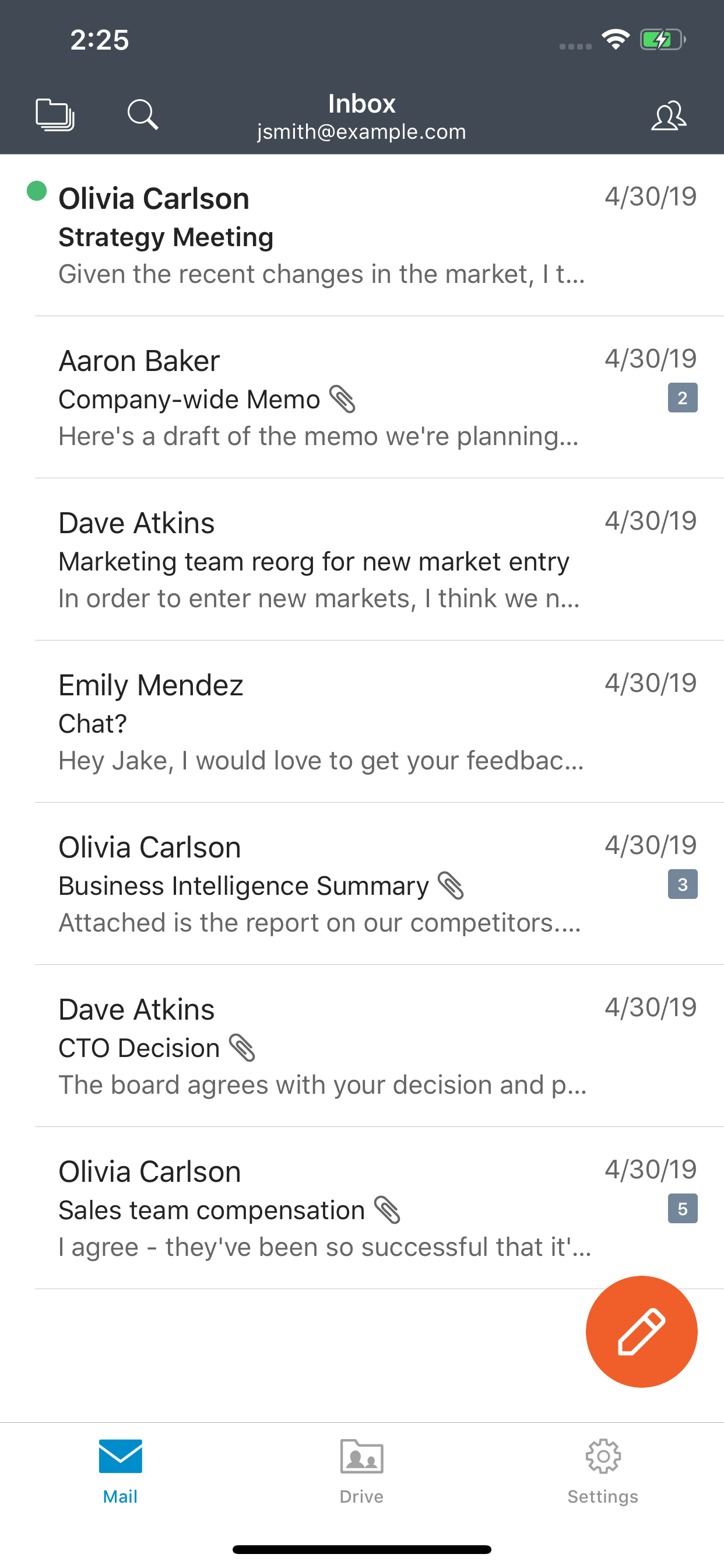The image size is (724, 1568).
Task: Open the mail folders icon
Action: [55, 114]
